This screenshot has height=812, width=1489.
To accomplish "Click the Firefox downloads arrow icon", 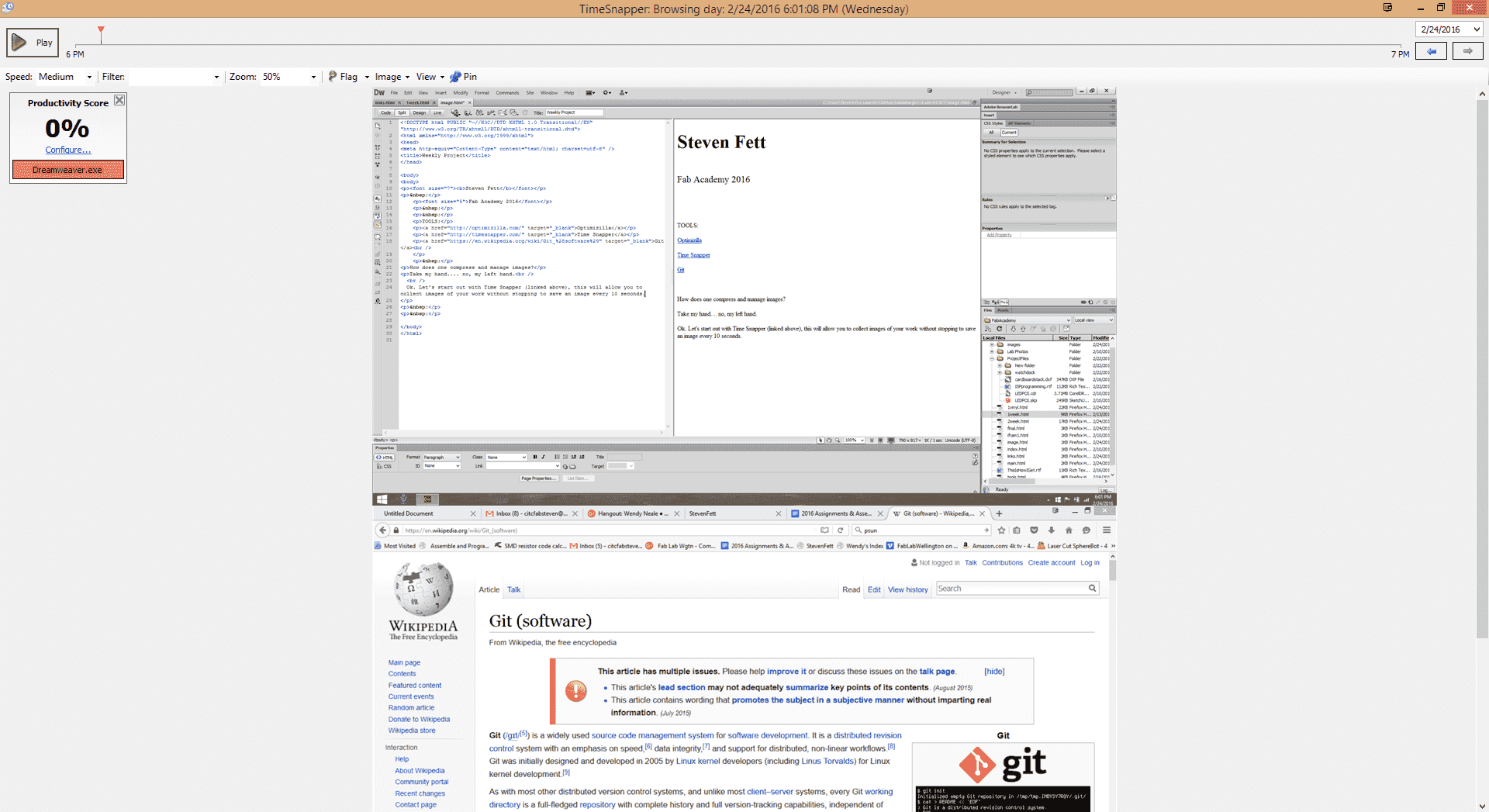I will (x=1052, y=530).
